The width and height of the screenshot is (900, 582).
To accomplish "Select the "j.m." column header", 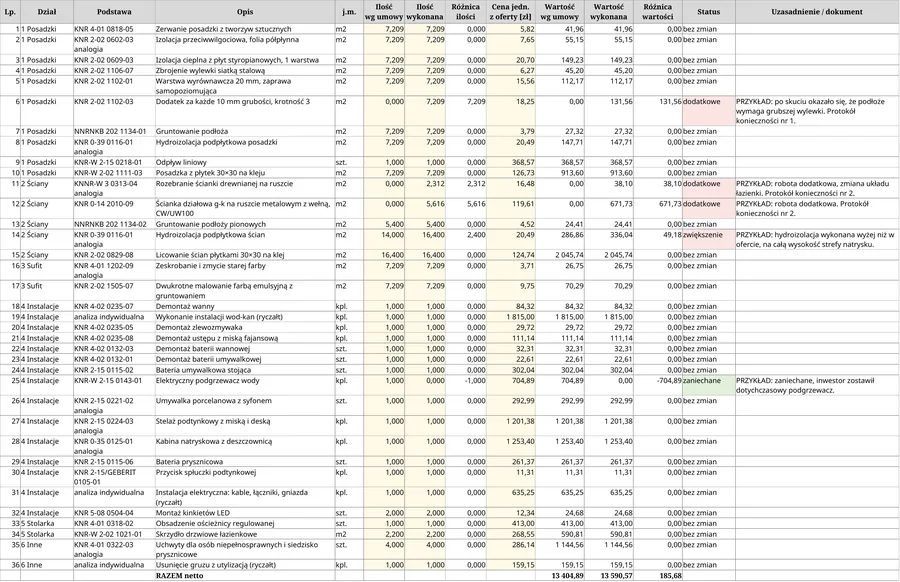I will coord(348,11).
